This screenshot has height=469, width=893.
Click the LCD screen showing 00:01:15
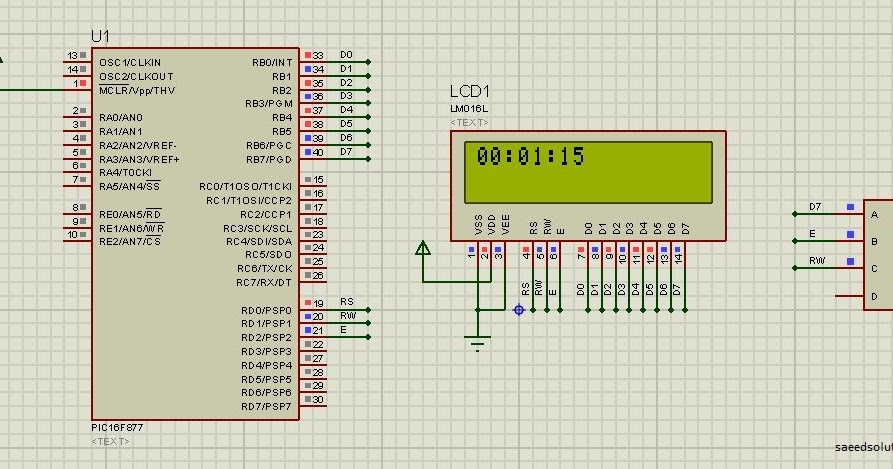(x=588, y=172)
